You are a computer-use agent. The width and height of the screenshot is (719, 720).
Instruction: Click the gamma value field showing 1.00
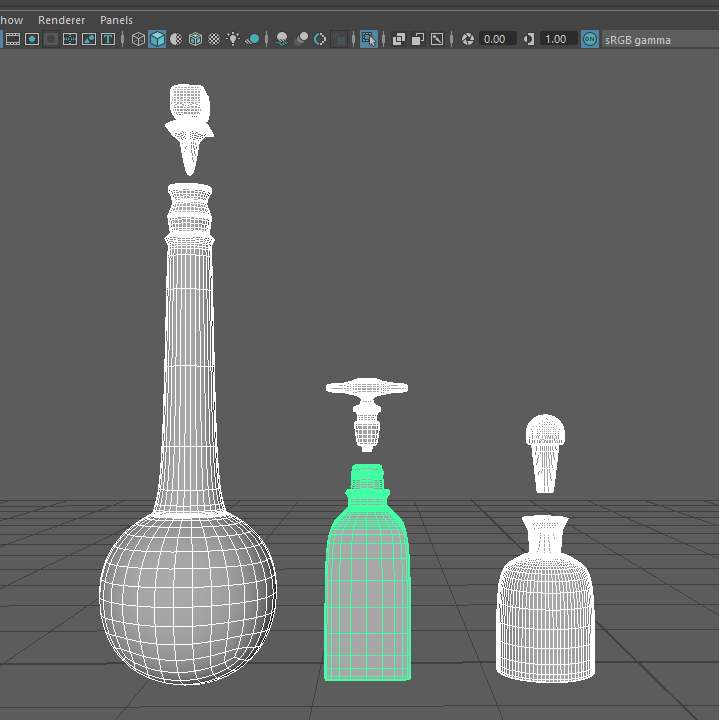555,39
